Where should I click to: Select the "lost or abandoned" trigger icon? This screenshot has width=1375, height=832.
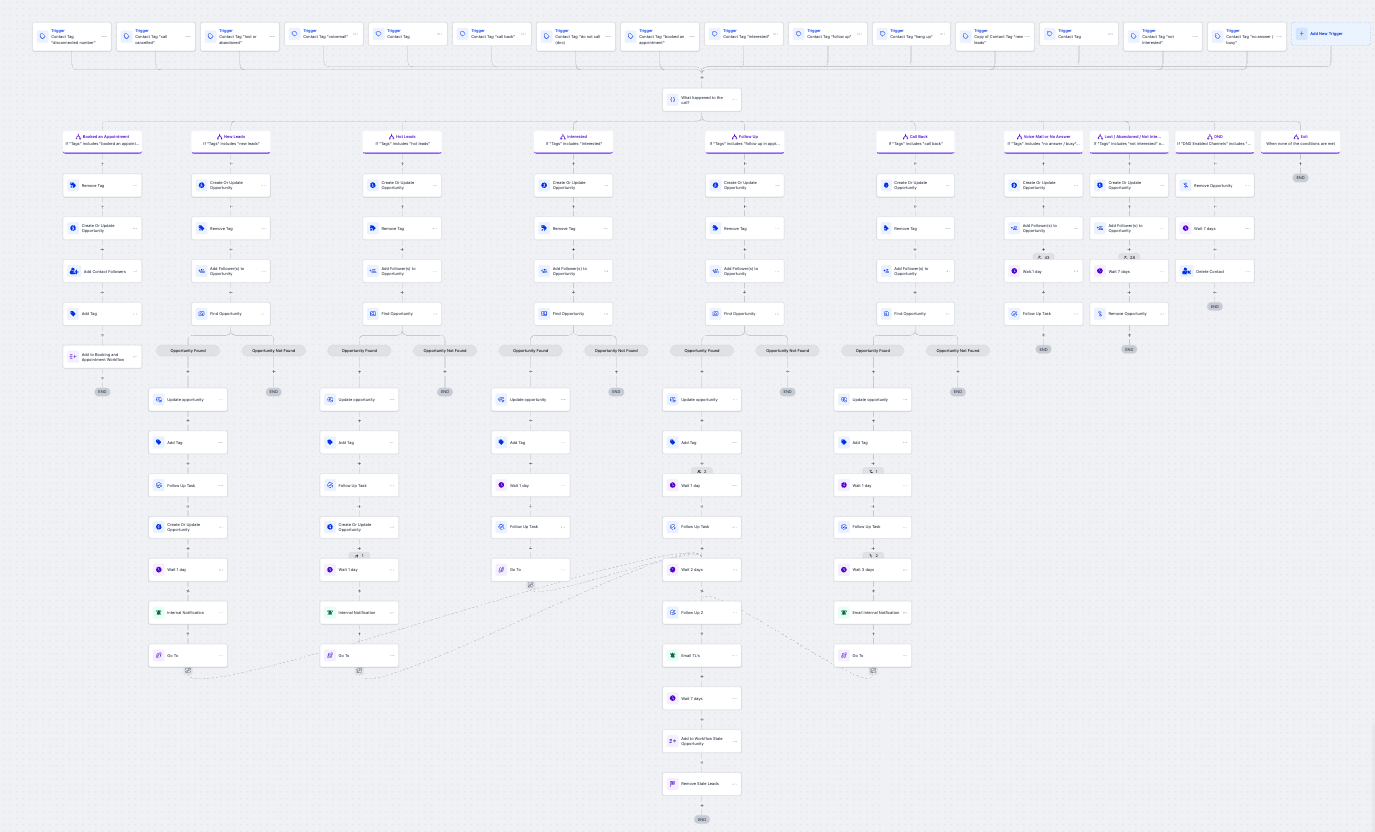tap(210, 35)
